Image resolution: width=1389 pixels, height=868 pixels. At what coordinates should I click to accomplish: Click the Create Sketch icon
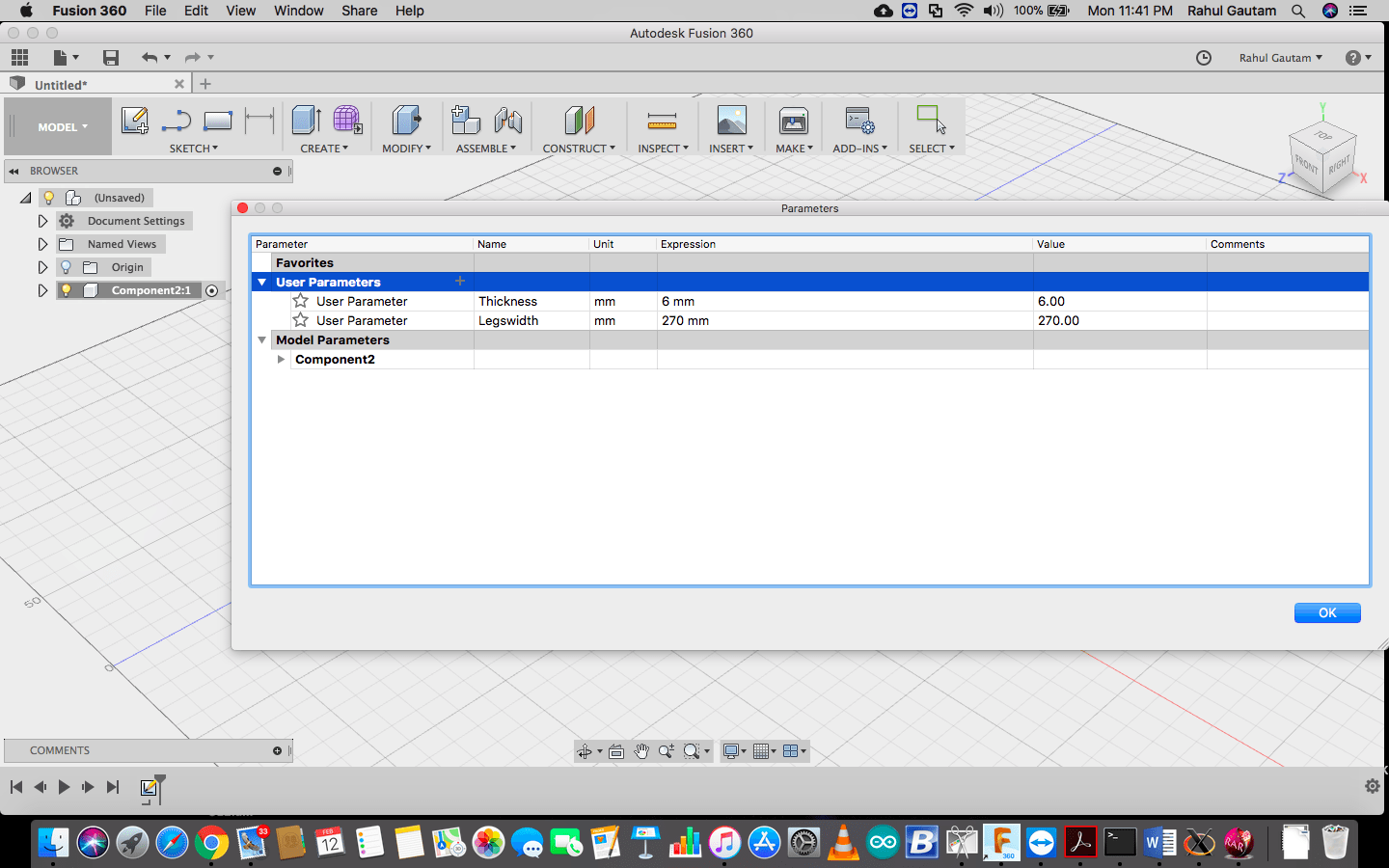tap(135, 121)
